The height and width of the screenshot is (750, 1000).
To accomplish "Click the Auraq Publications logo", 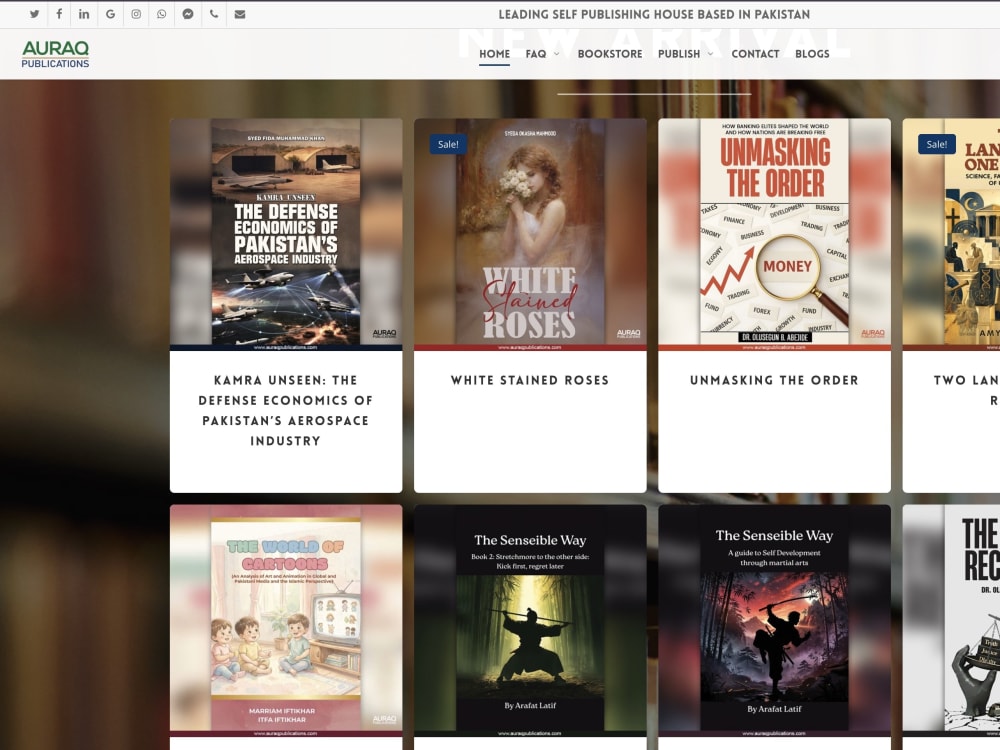I will pyautogui.click(x=55, y=54).
